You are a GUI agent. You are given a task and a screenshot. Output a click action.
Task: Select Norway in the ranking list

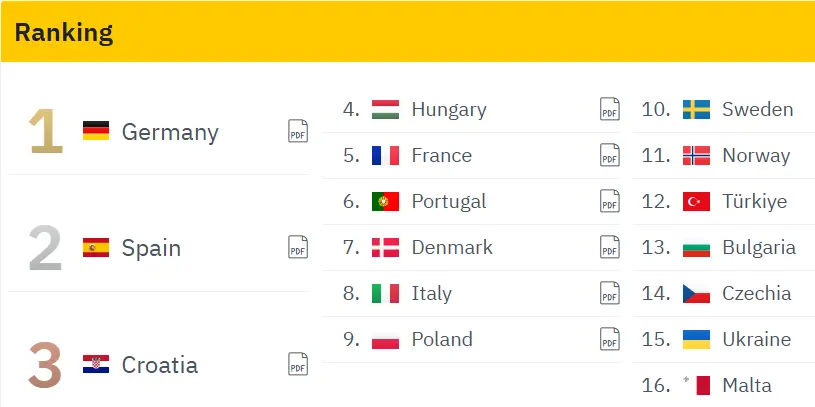click(756, 155)
